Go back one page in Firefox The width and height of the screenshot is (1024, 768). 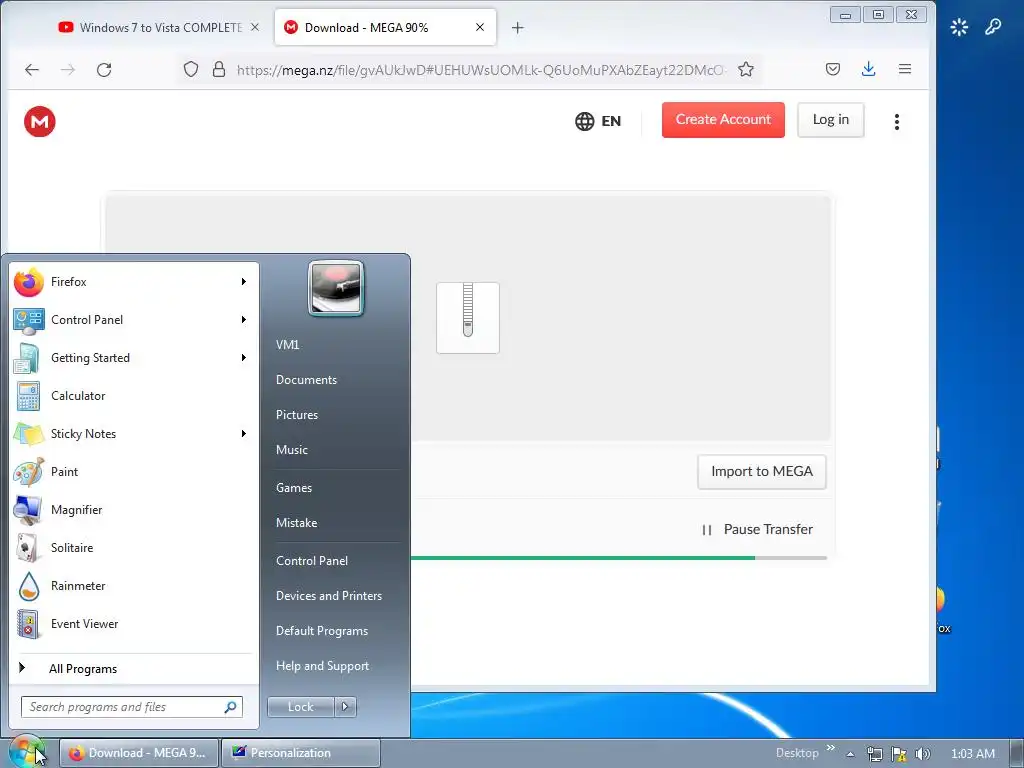click(x=32, y=70)
